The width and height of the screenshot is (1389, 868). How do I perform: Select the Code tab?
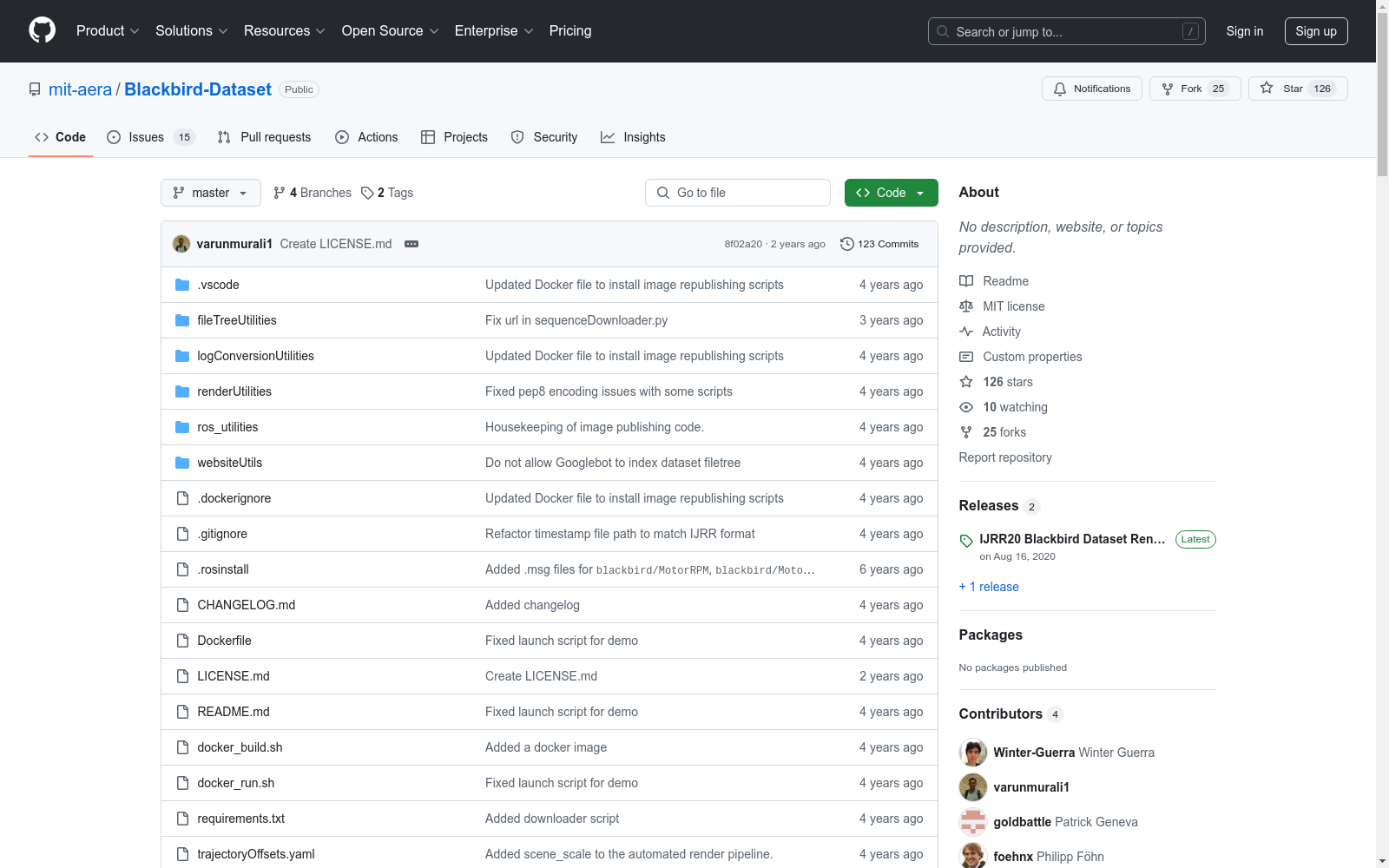click(61, 137)
